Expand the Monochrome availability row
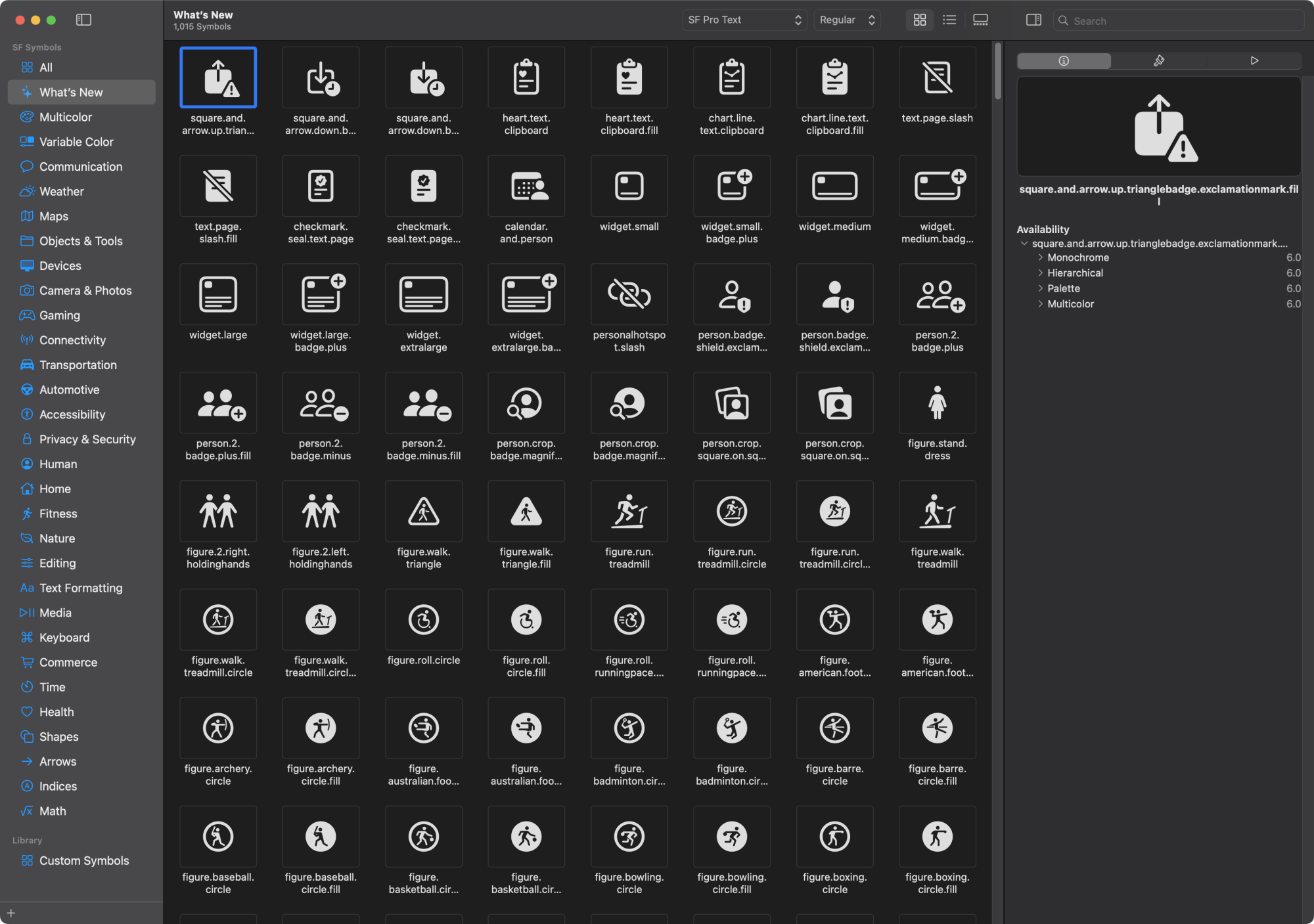 coord(1040,257)
